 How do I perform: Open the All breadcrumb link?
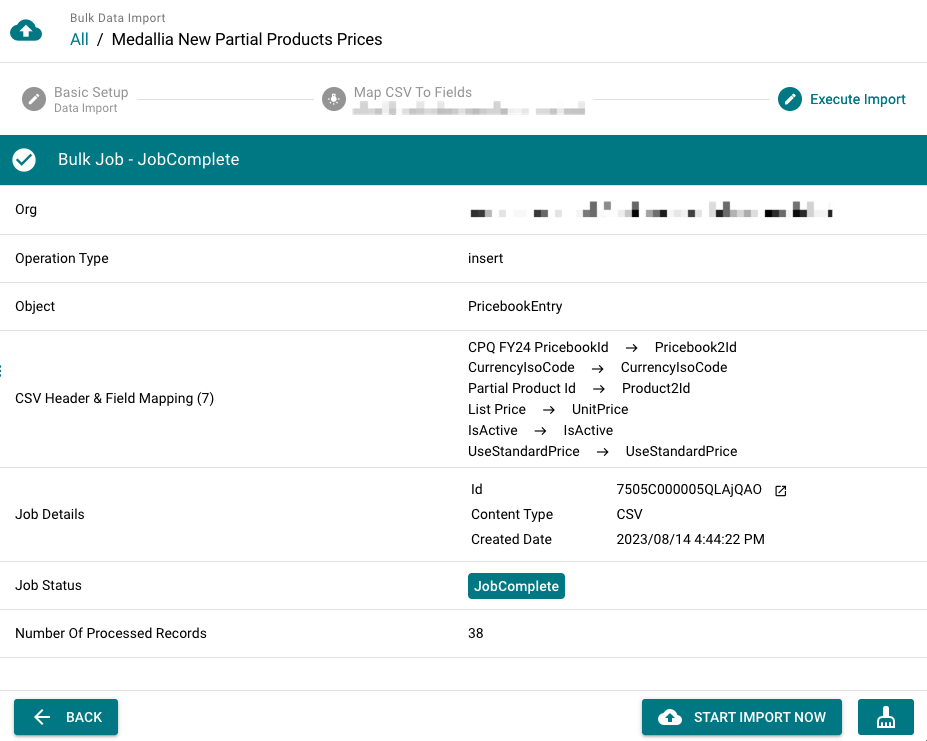79,39
